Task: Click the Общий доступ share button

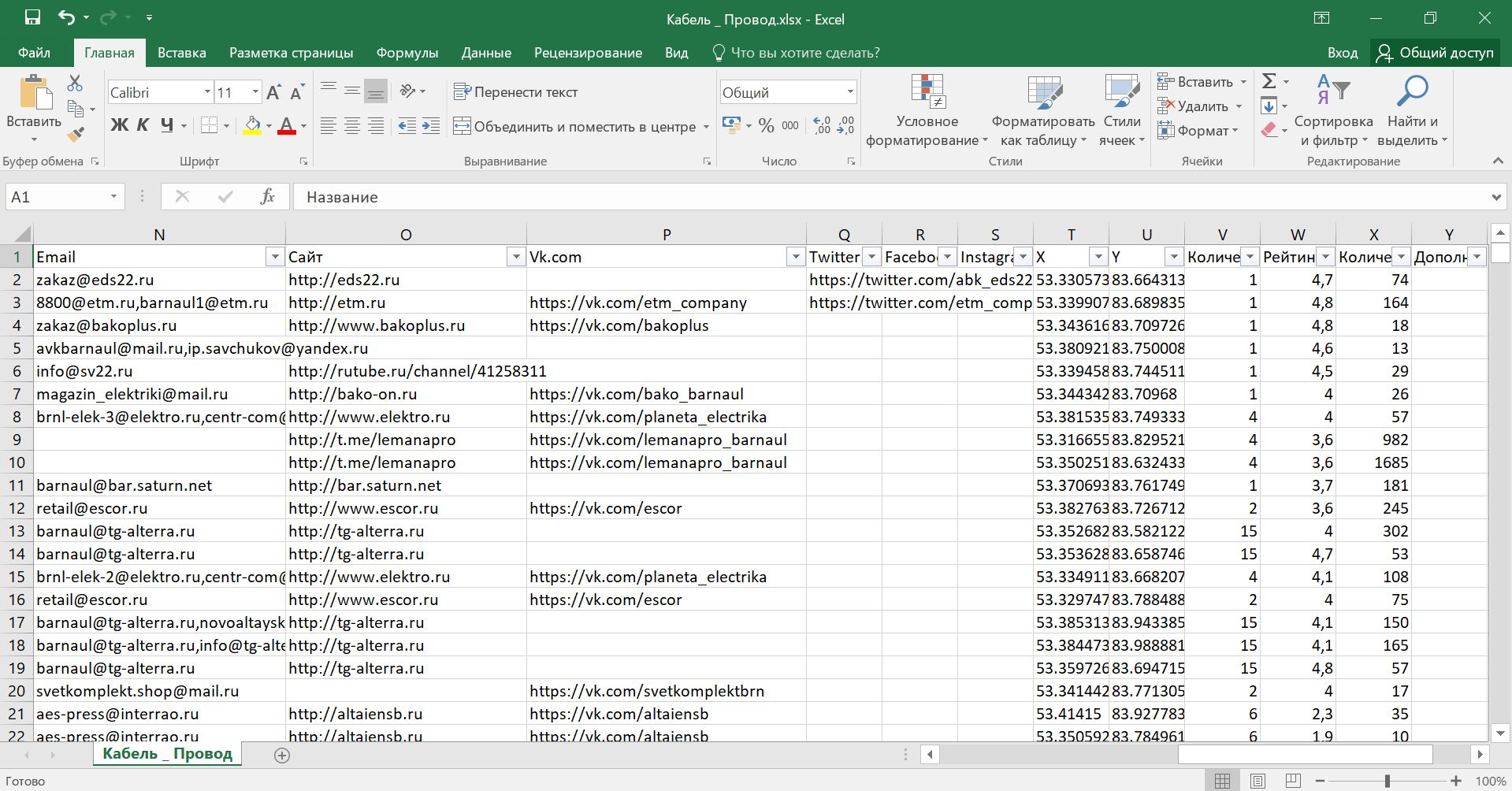Action: click(x=1436, y=53)
